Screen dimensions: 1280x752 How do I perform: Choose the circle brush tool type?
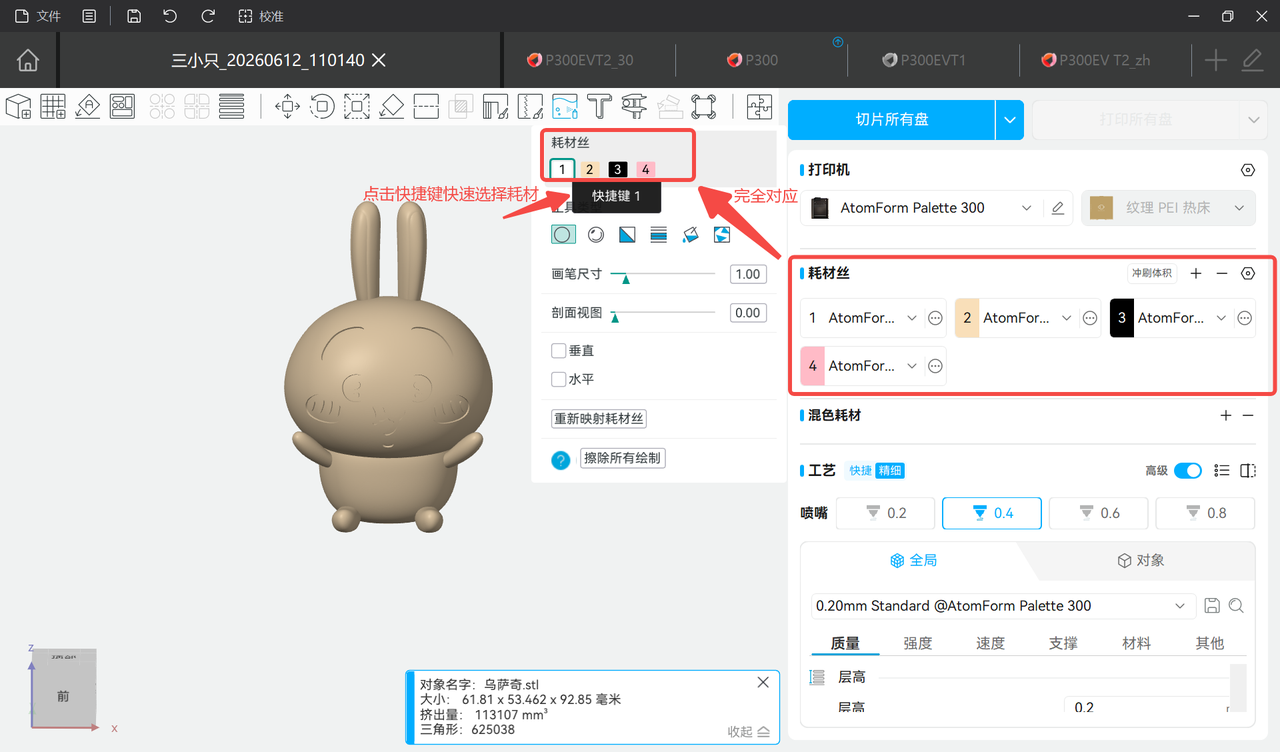pos(564,235)
